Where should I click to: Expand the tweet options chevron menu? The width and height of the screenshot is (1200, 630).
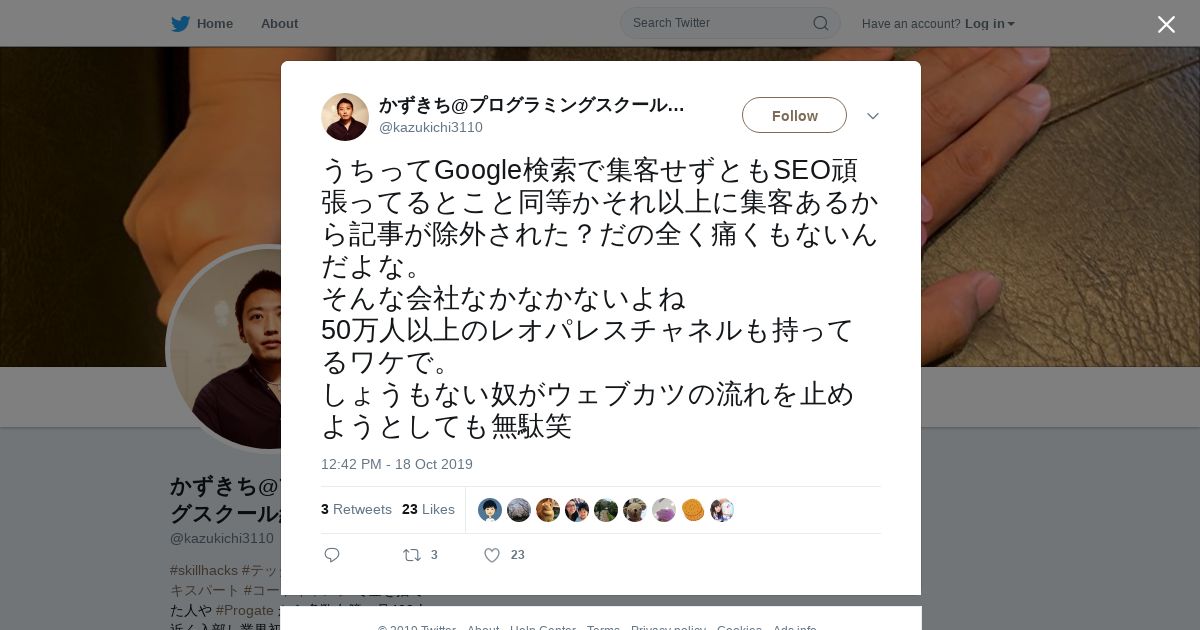873,116
